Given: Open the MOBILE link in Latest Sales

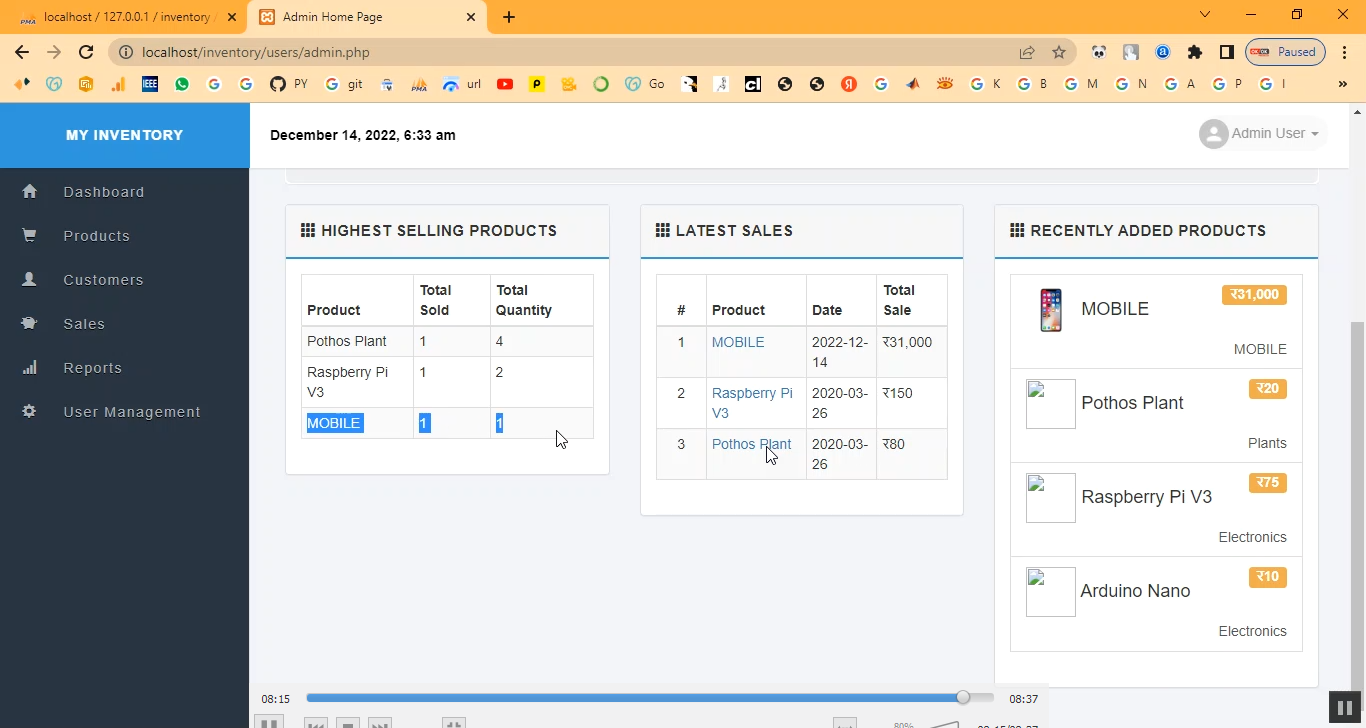Looking at the screenshot, I should point(738,342).
